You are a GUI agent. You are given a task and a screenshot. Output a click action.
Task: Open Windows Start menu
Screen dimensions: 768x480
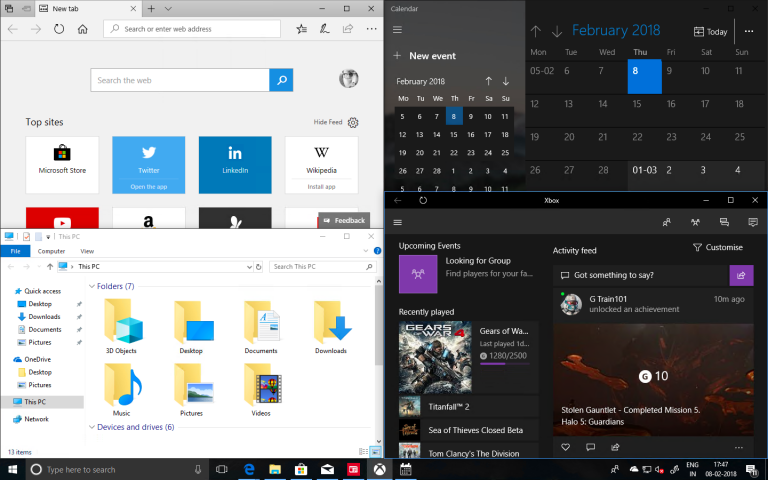tap(12, 469)
